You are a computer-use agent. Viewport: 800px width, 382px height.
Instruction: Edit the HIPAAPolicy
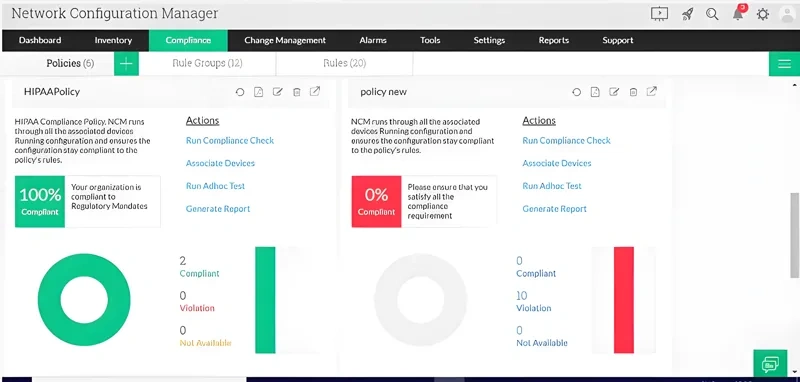point(278,92)
